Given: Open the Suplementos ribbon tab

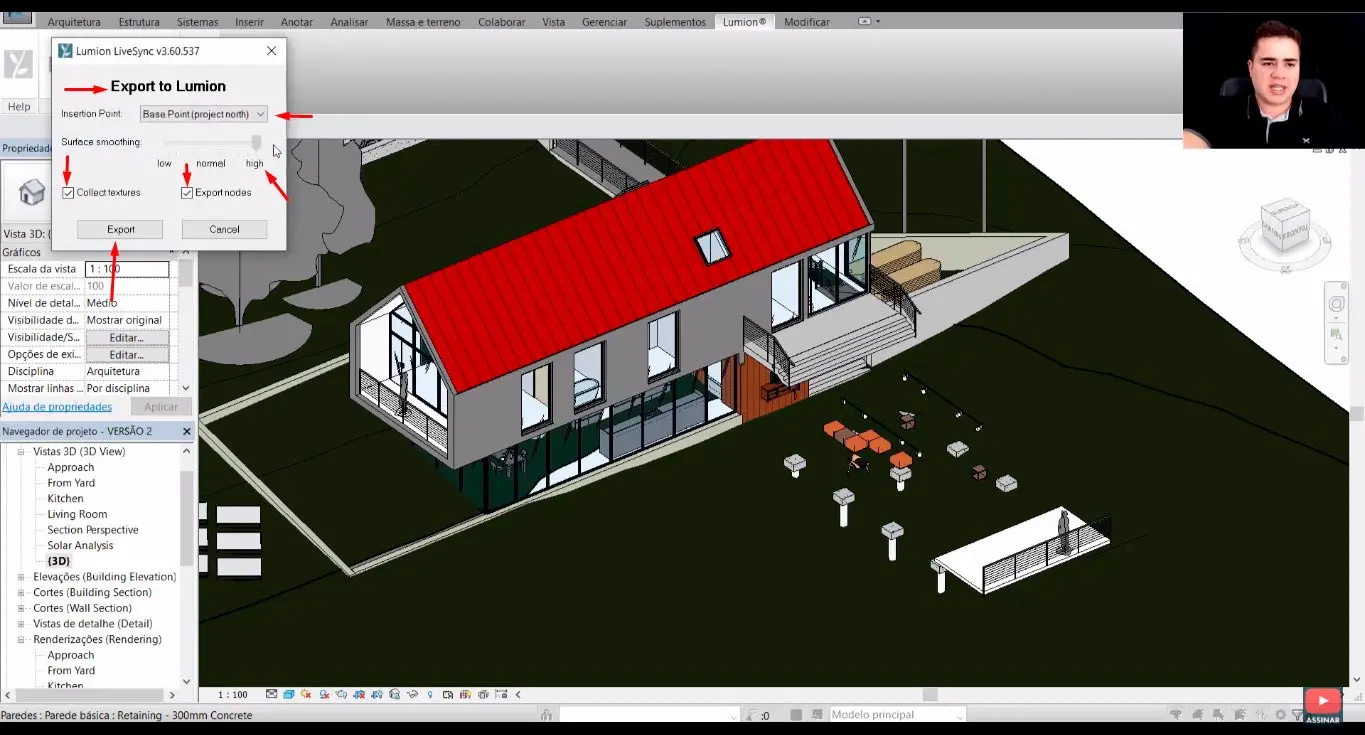Looking at the screenshot, I should coord(675,22).
